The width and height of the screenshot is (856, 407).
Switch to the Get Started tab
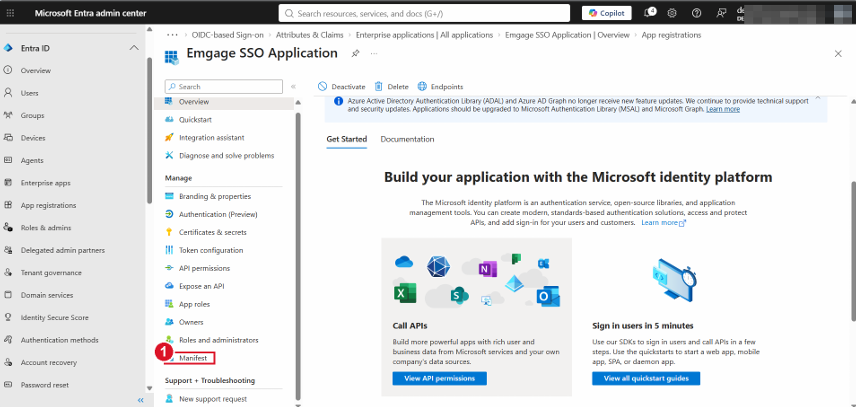(x=347, y=139)
